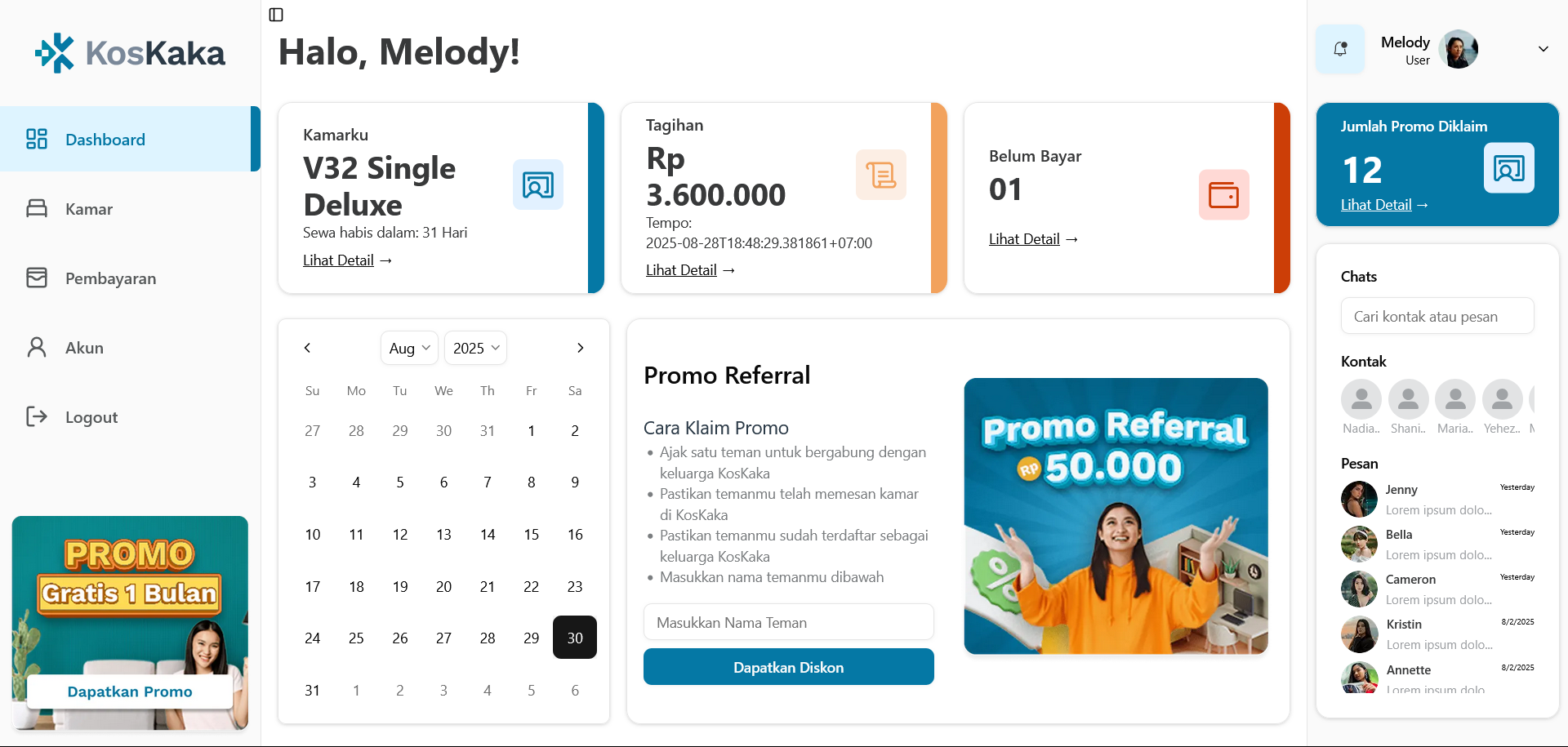Go to the Akun sidebar menu

coord(84,348)
